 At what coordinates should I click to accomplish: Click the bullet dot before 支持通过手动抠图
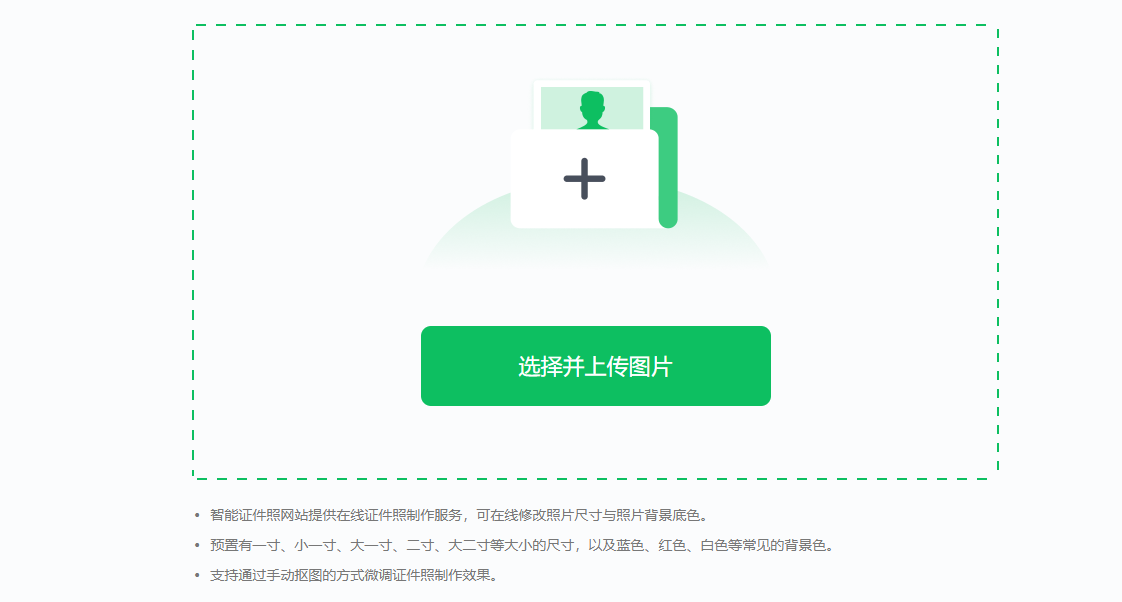[x=197, y=576]
